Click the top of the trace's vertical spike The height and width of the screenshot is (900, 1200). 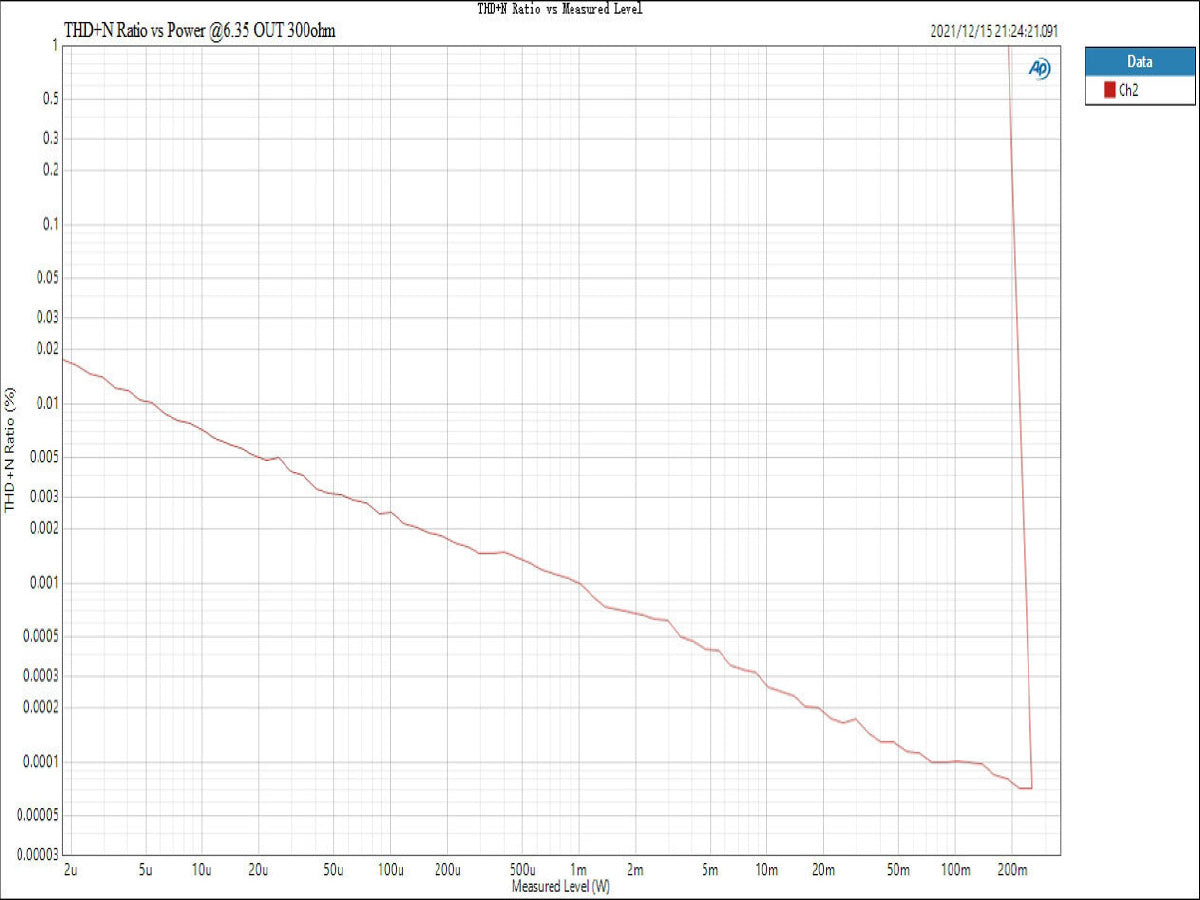[1010, 47]
